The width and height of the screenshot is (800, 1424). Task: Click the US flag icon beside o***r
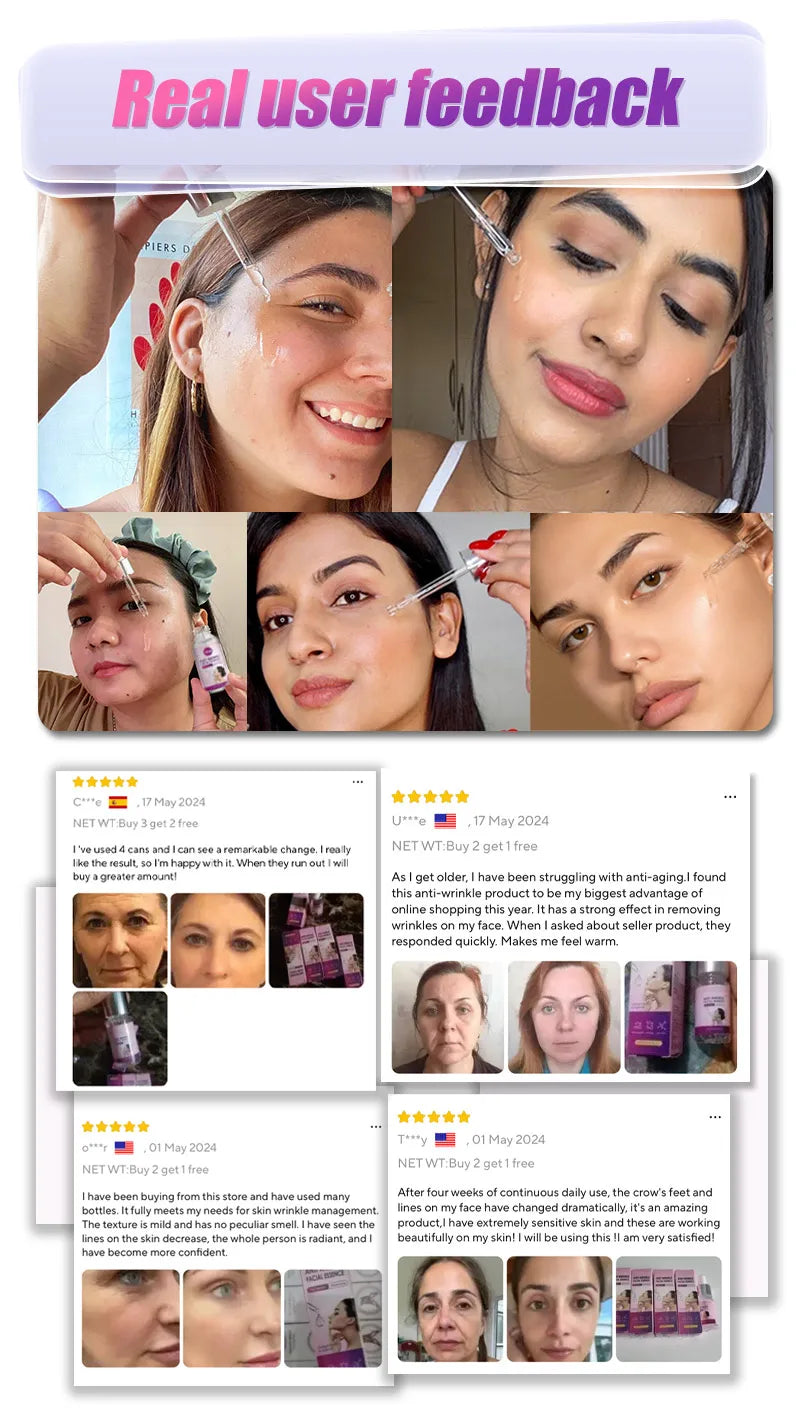coord(124,1148)
